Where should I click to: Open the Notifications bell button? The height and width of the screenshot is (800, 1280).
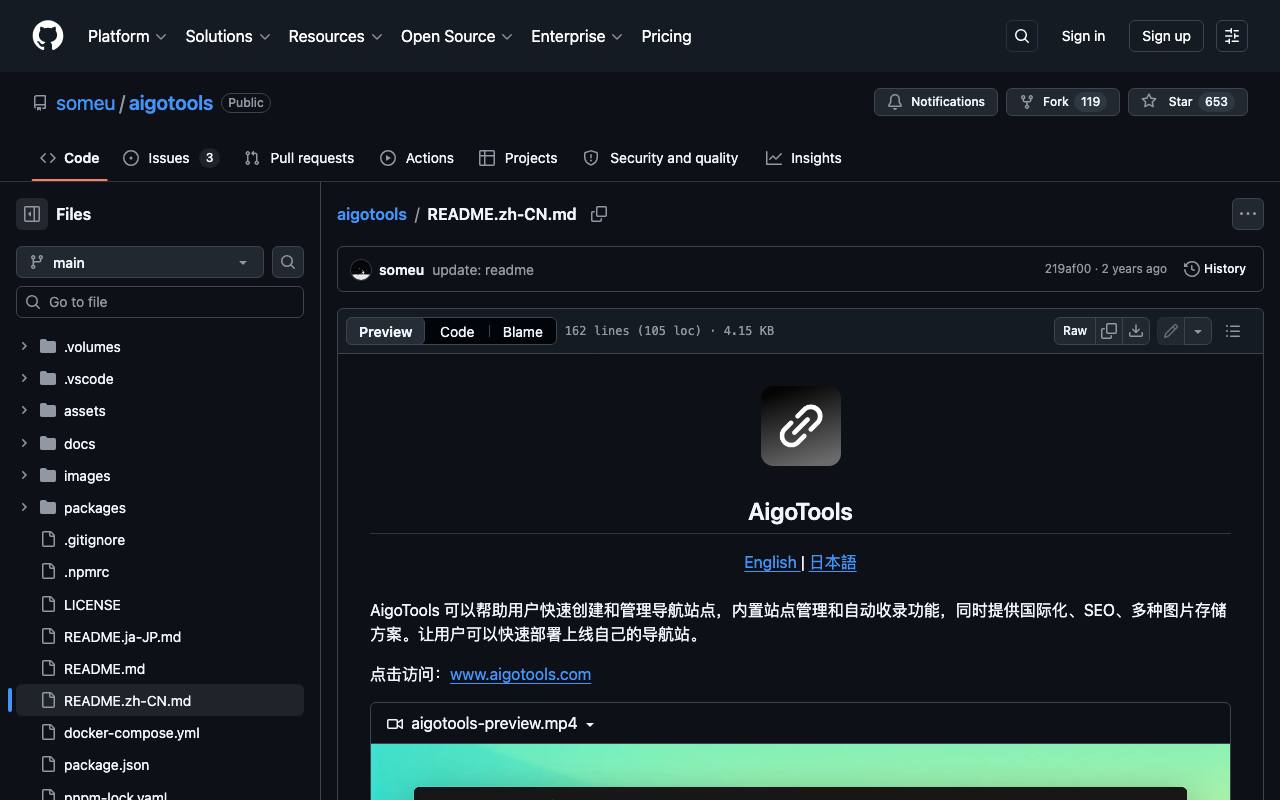936,102
